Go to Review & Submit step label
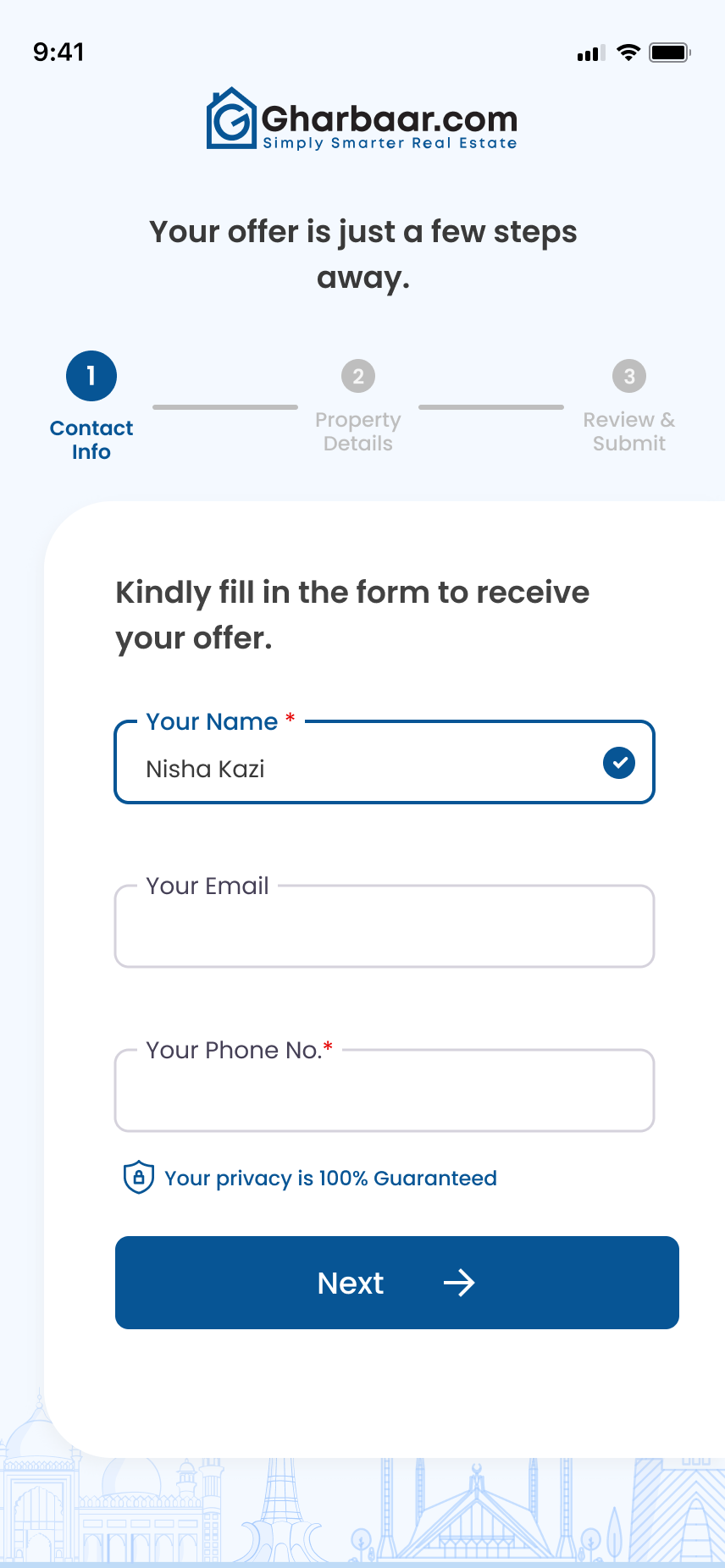Screen dimensions: 725x1568 [629, 432]
